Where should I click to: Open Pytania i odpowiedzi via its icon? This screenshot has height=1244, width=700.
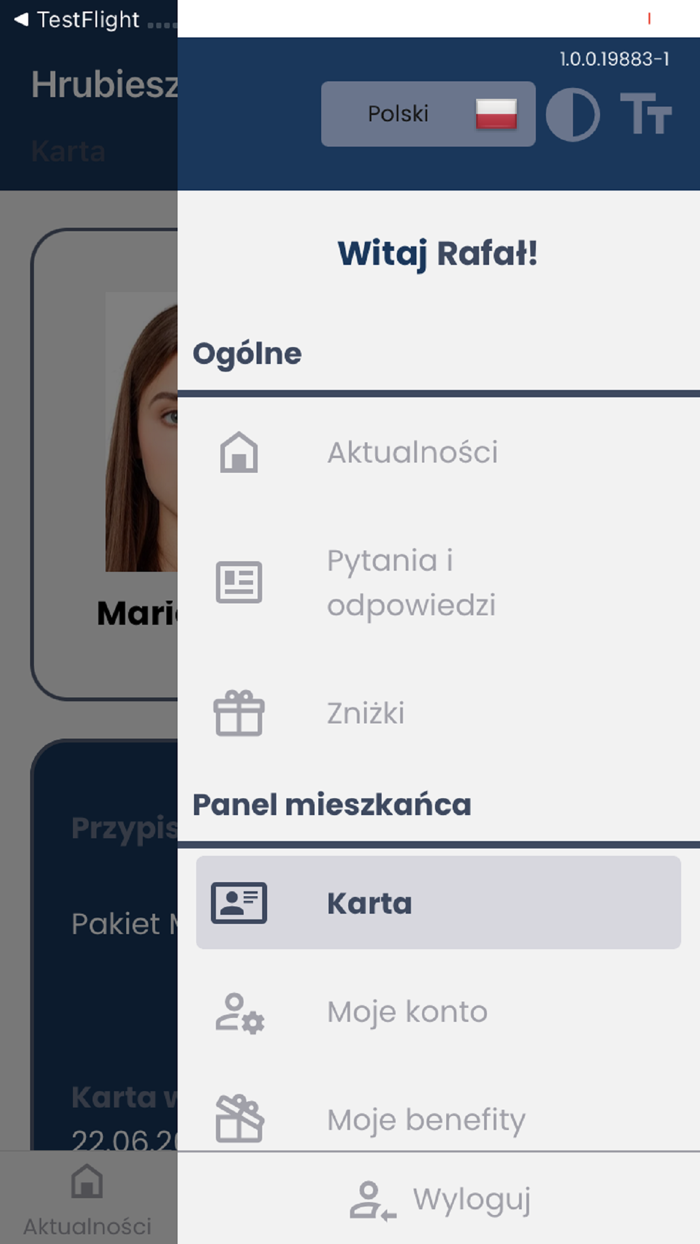[238, 581]
